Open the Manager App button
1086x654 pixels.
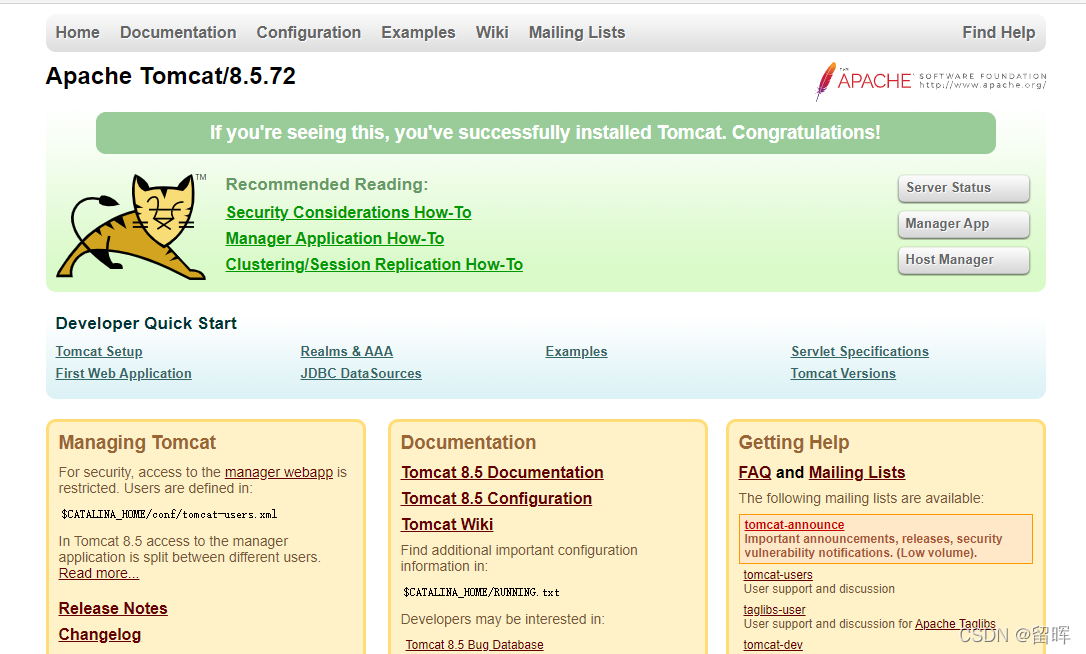[963, 224]
